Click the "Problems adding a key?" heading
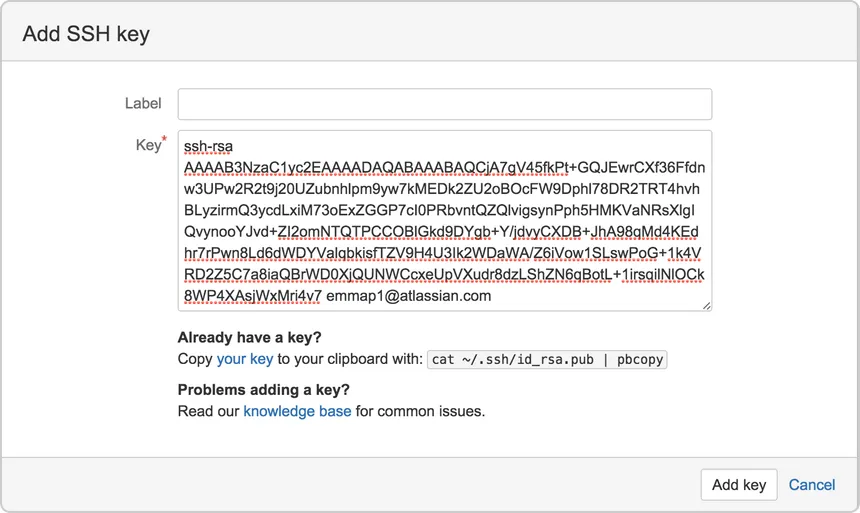The image size is (860, 513). tap(264, 389)
